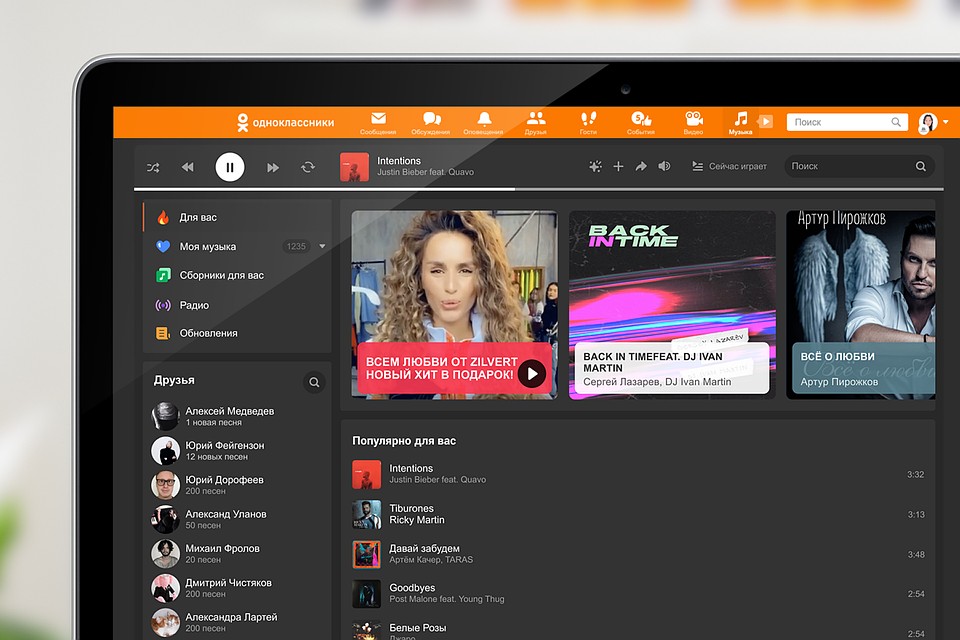Play Давай забудем track
This screenshot has width=960, height=640.
tap(639, 554)
